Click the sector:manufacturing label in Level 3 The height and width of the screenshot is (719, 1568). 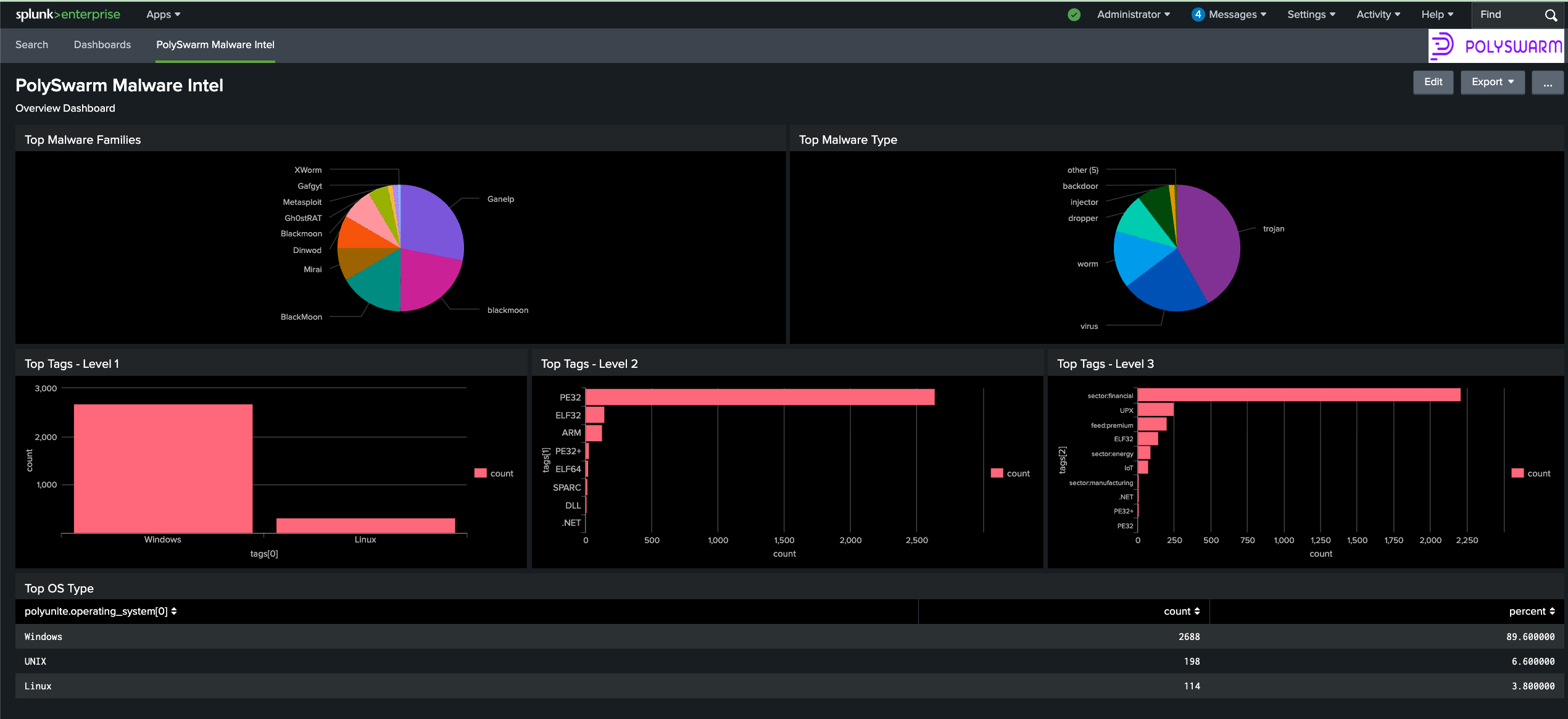click(1101, 483)
